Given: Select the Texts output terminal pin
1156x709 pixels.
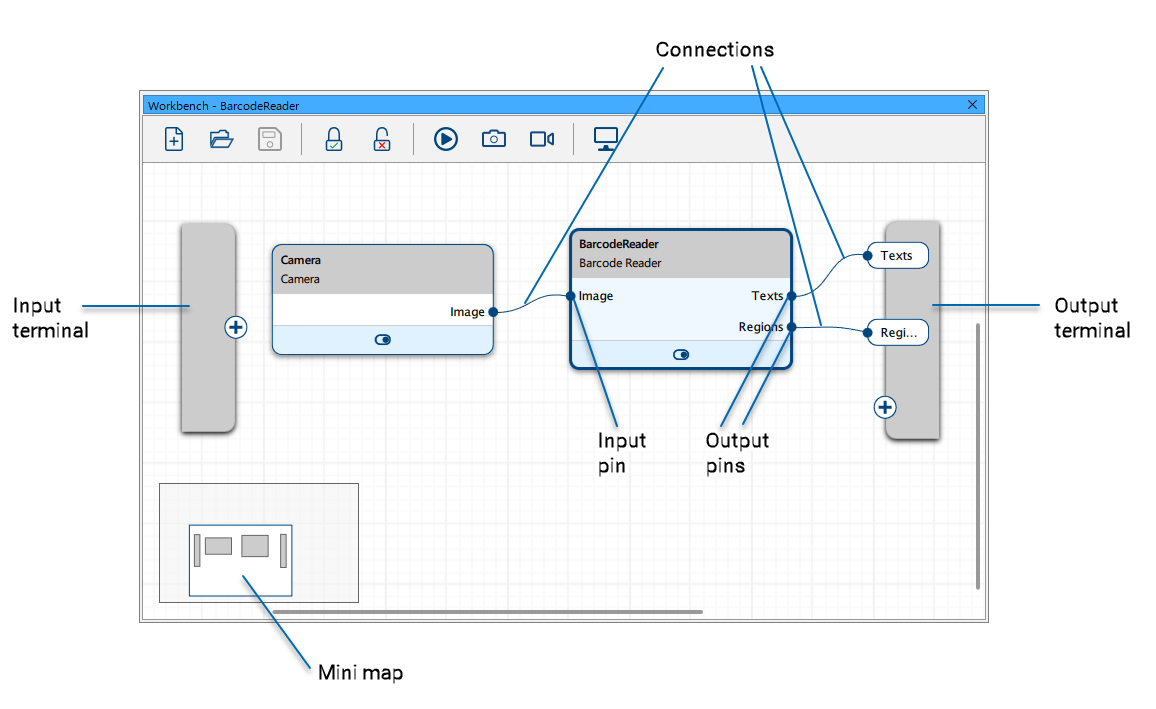Looking at the screenshot, I should (897, 256).
